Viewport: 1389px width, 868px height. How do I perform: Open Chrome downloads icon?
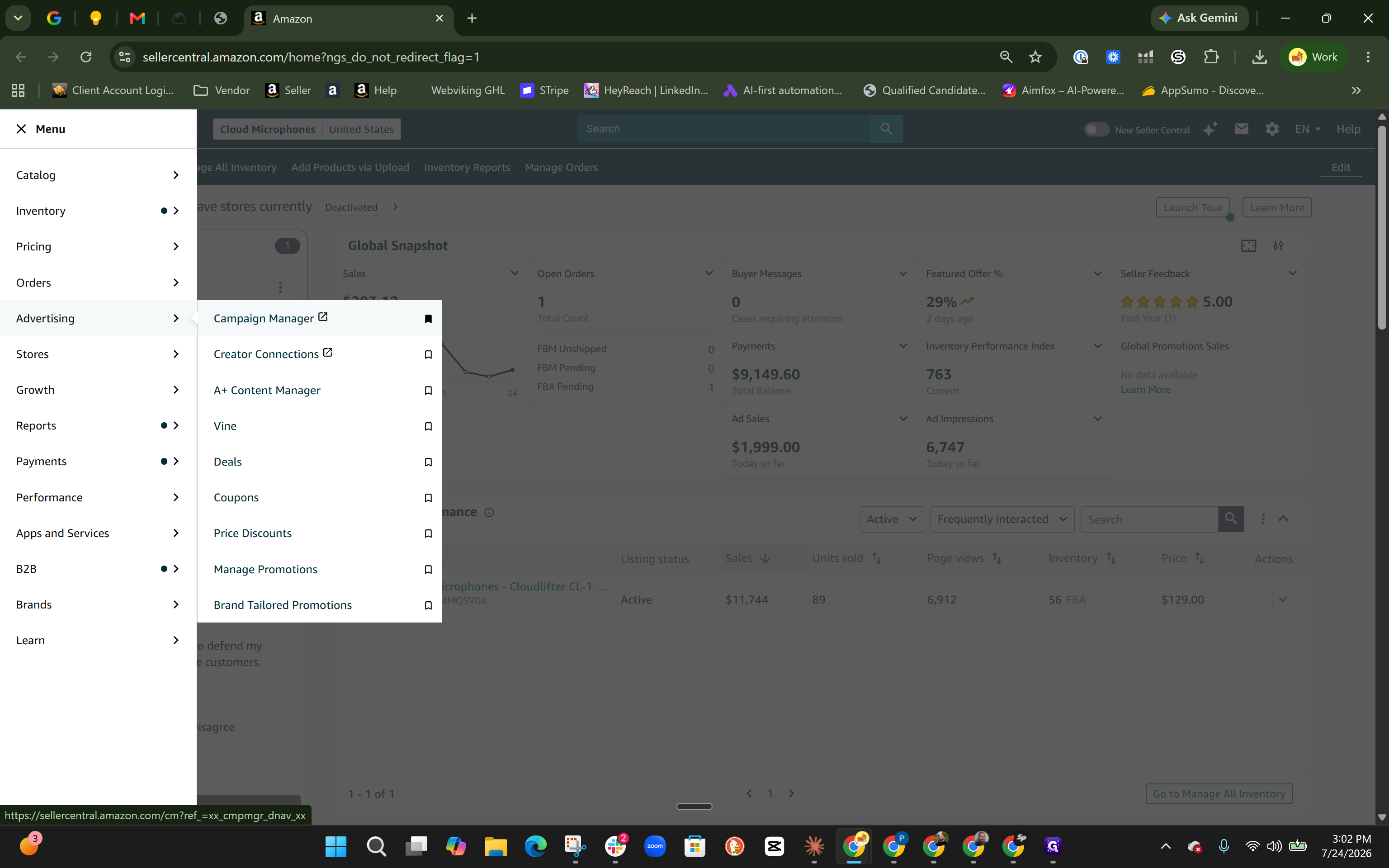tap(1259, 57)
